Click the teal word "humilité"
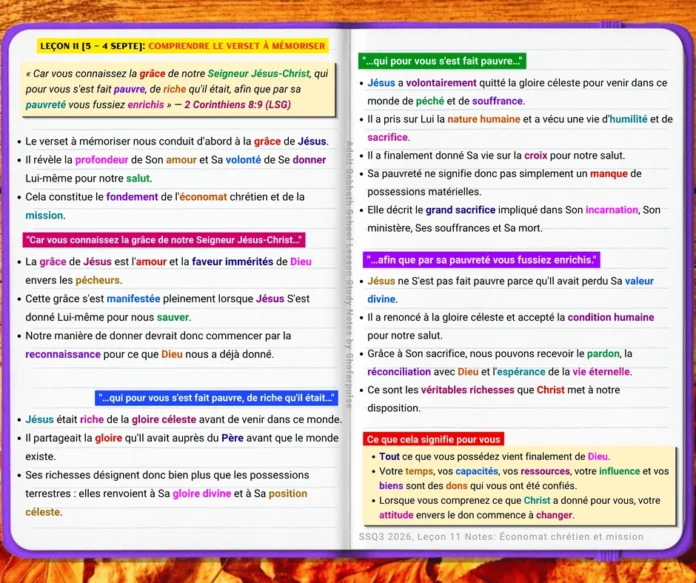Viewport: 696px width, 583px height. pyautogui.click(x=628, y=119)
